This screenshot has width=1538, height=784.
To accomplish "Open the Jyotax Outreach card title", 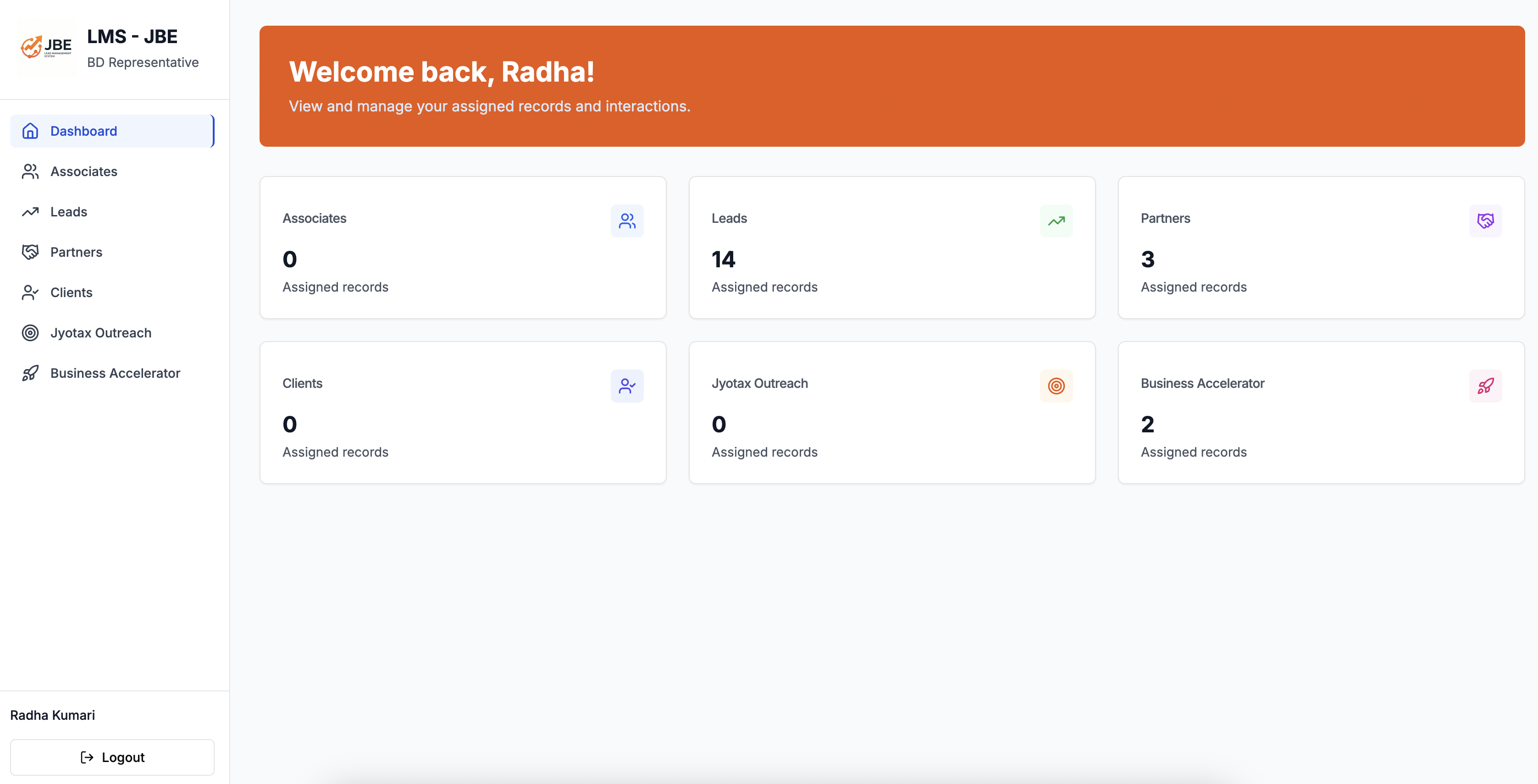I will pyautogui.click(x=759, y=383).
